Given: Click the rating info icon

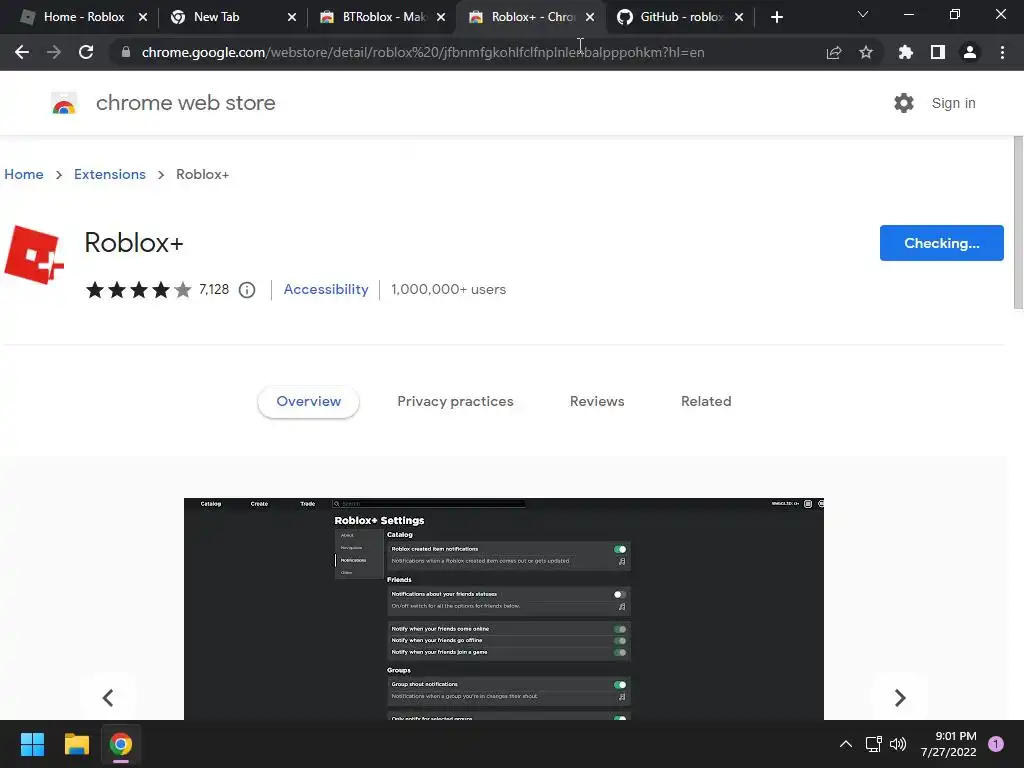Looking at the screenshot, I should (246, 290).
